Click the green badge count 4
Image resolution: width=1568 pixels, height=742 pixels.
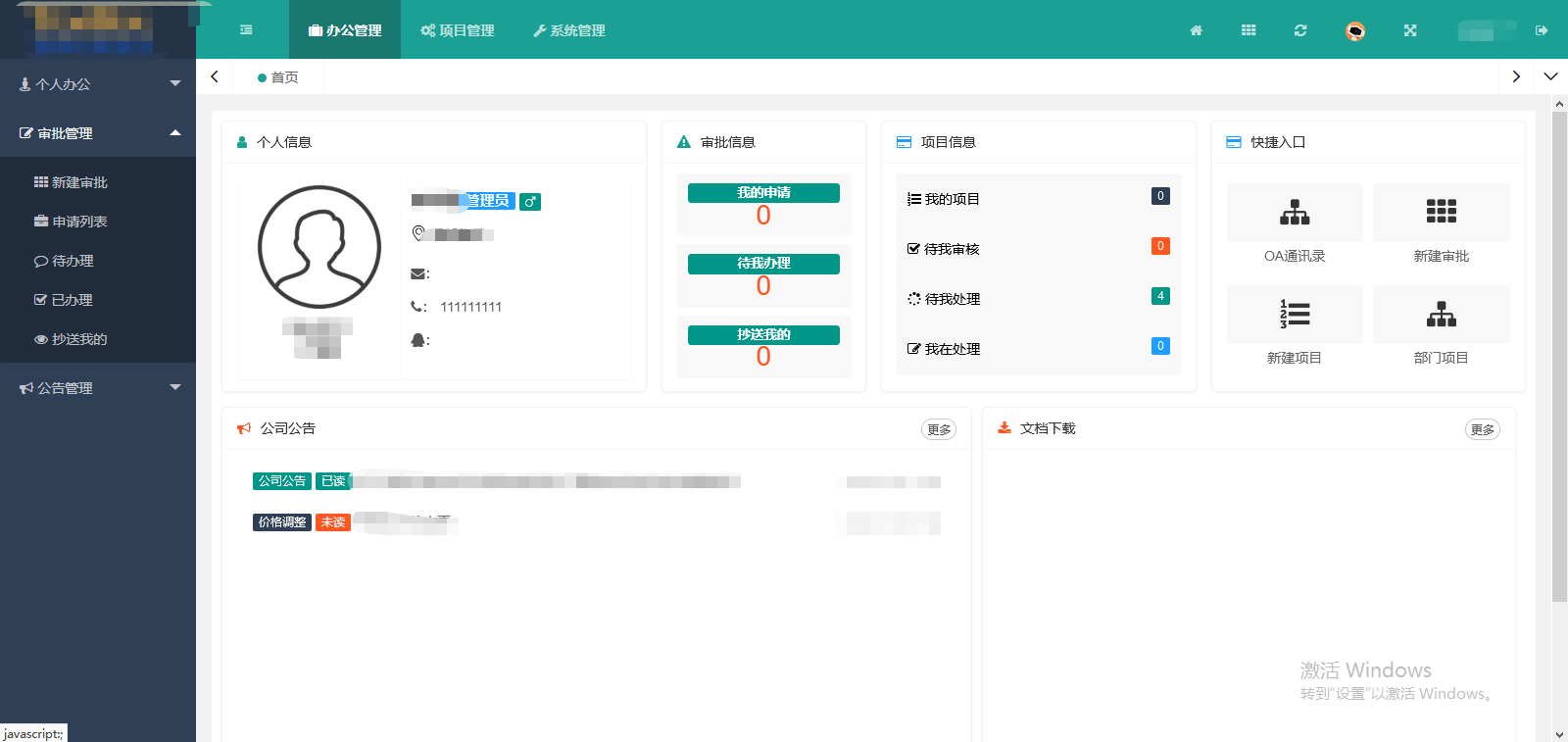tap(1160, 296)
